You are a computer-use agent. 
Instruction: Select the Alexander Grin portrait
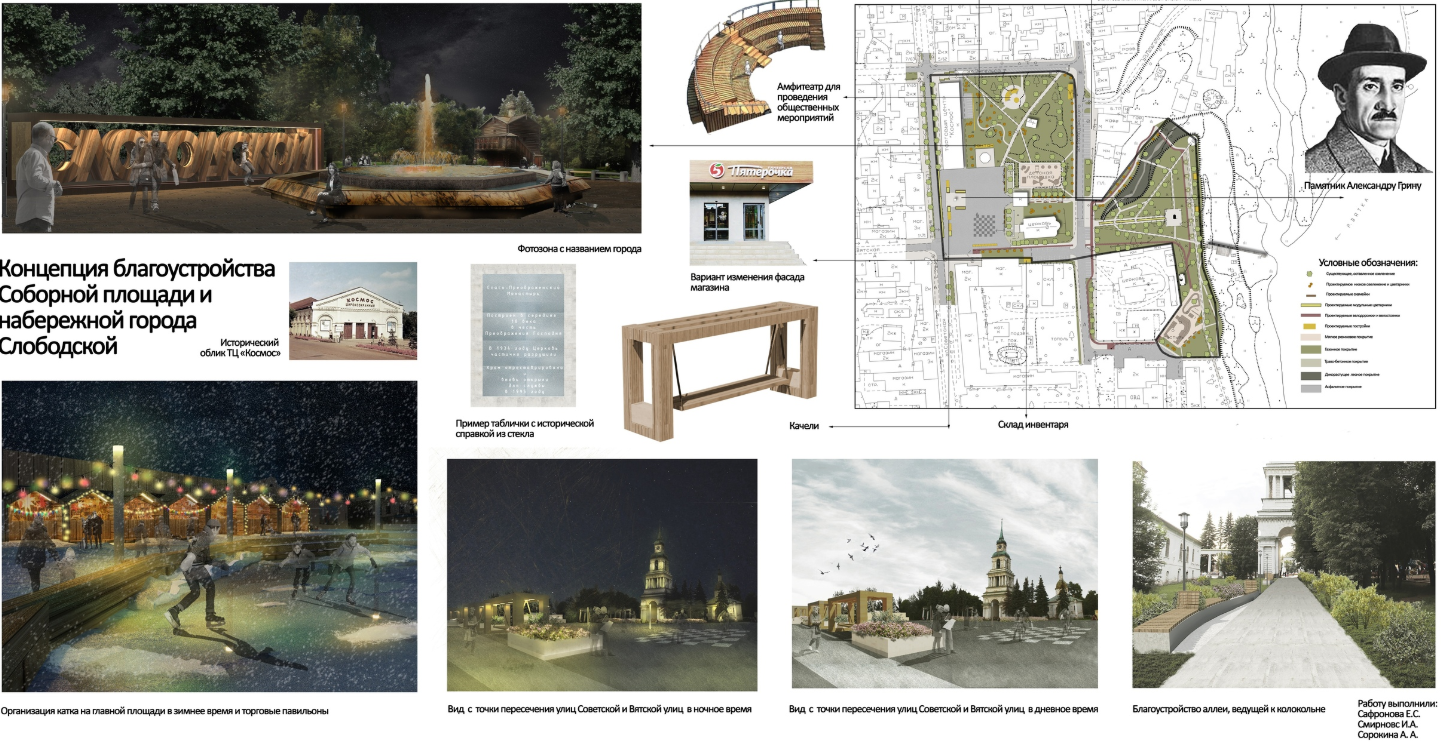1371,96
